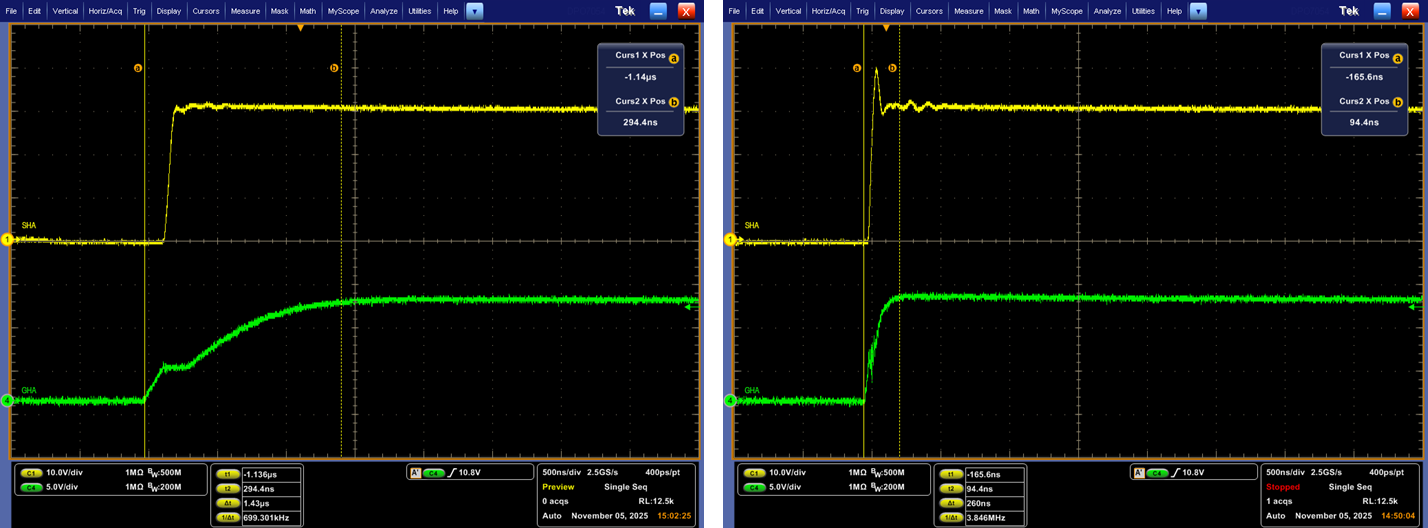Toggle the t2 cursor badge showing 94.4ns
The height and width of the screenshot is (528, 1428).
952,489
